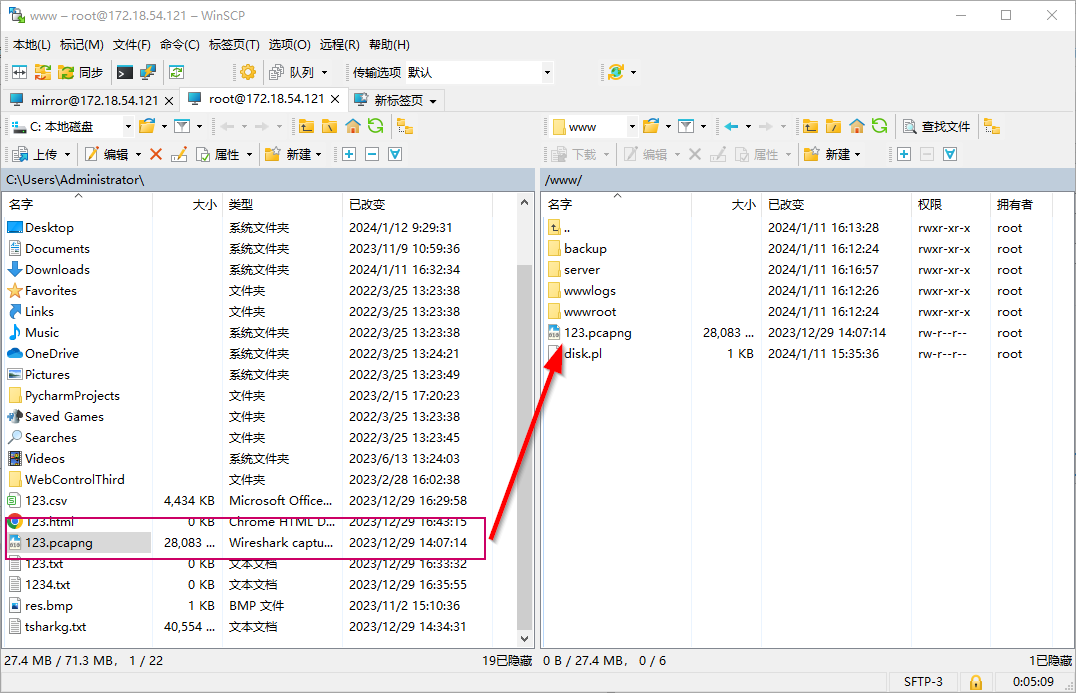Go to home directory in remote panel
The image size is (1076, 693).
point(855,126)
